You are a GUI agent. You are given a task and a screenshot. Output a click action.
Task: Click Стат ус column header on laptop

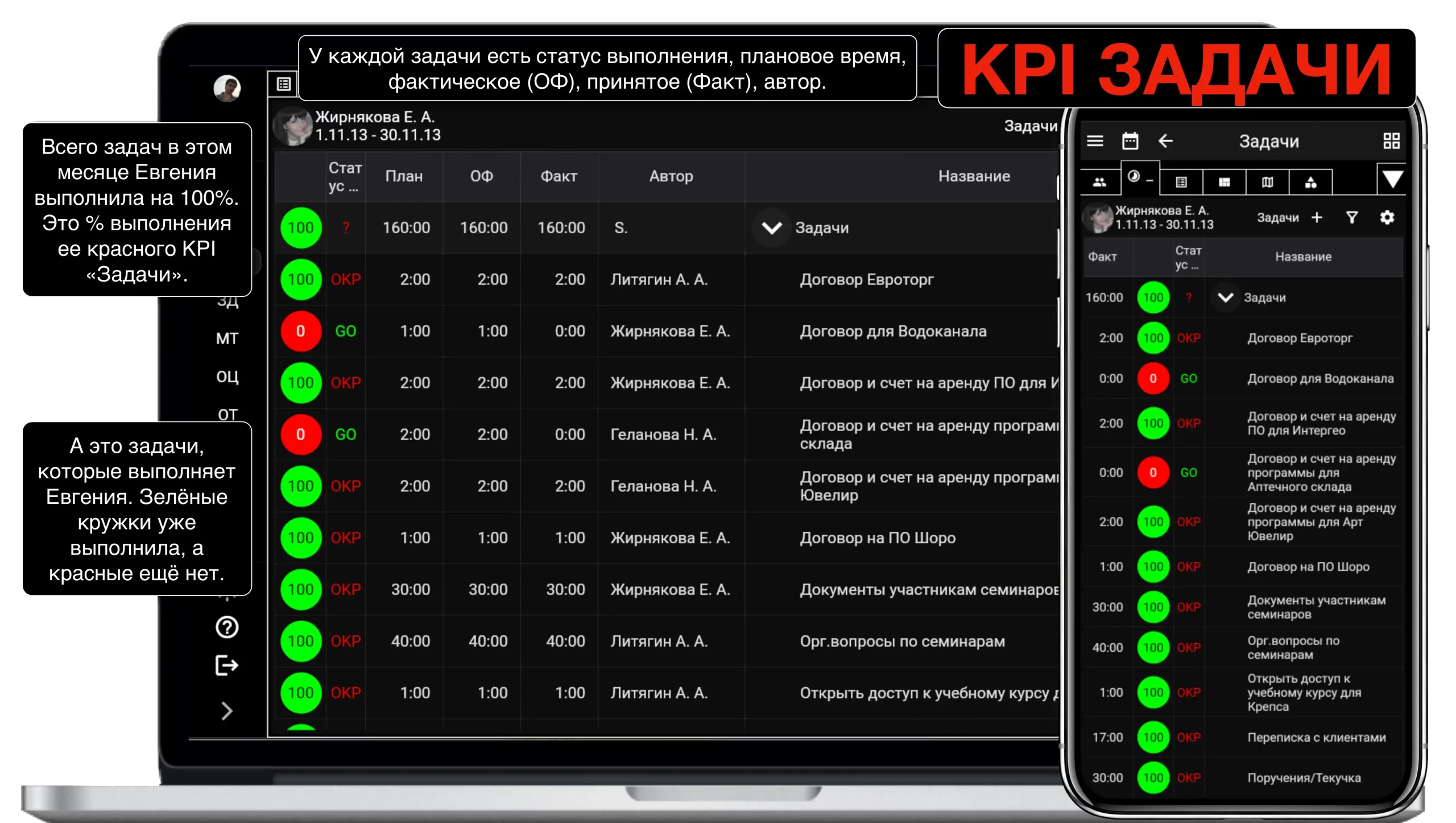coord(345,176)
